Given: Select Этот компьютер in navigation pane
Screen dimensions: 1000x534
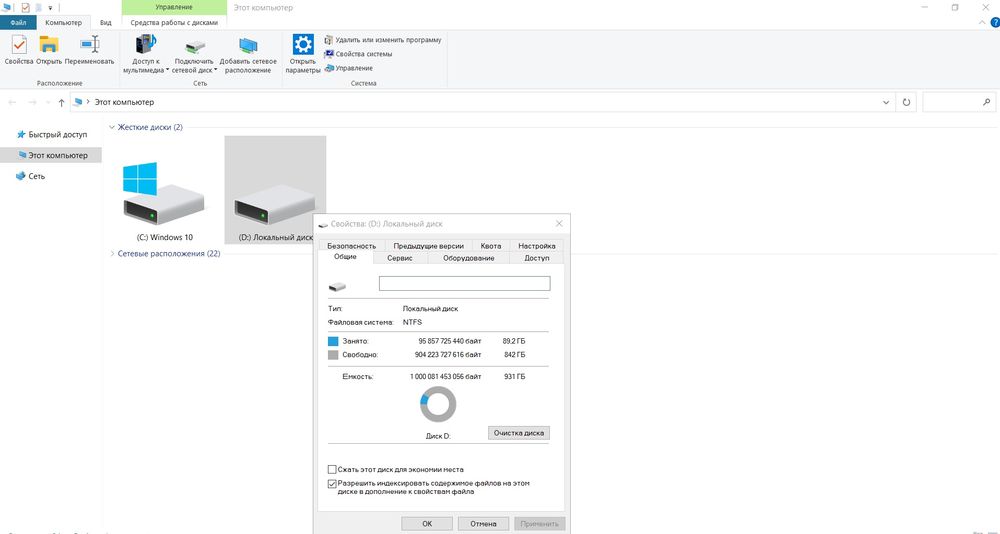Looking at the screenshot, I should point(52,155).
